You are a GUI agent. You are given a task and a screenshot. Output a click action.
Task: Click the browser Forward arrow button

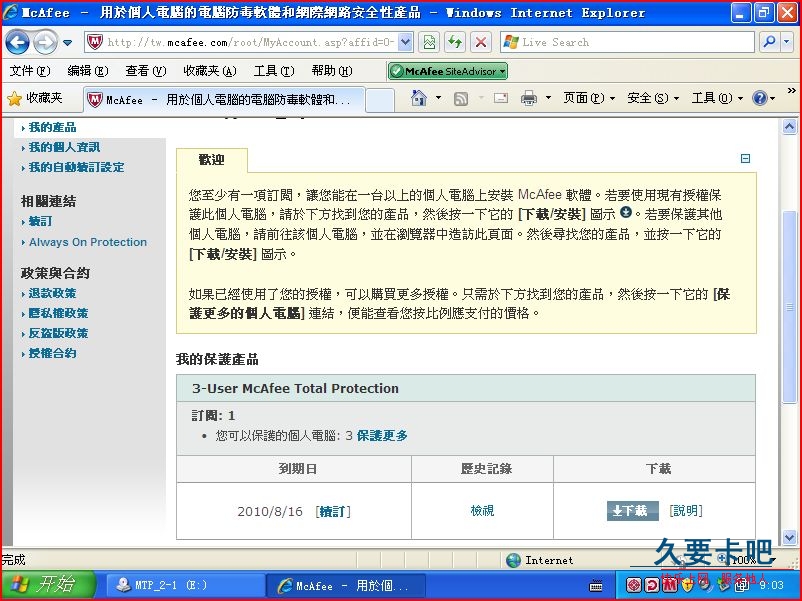(45, 42)
